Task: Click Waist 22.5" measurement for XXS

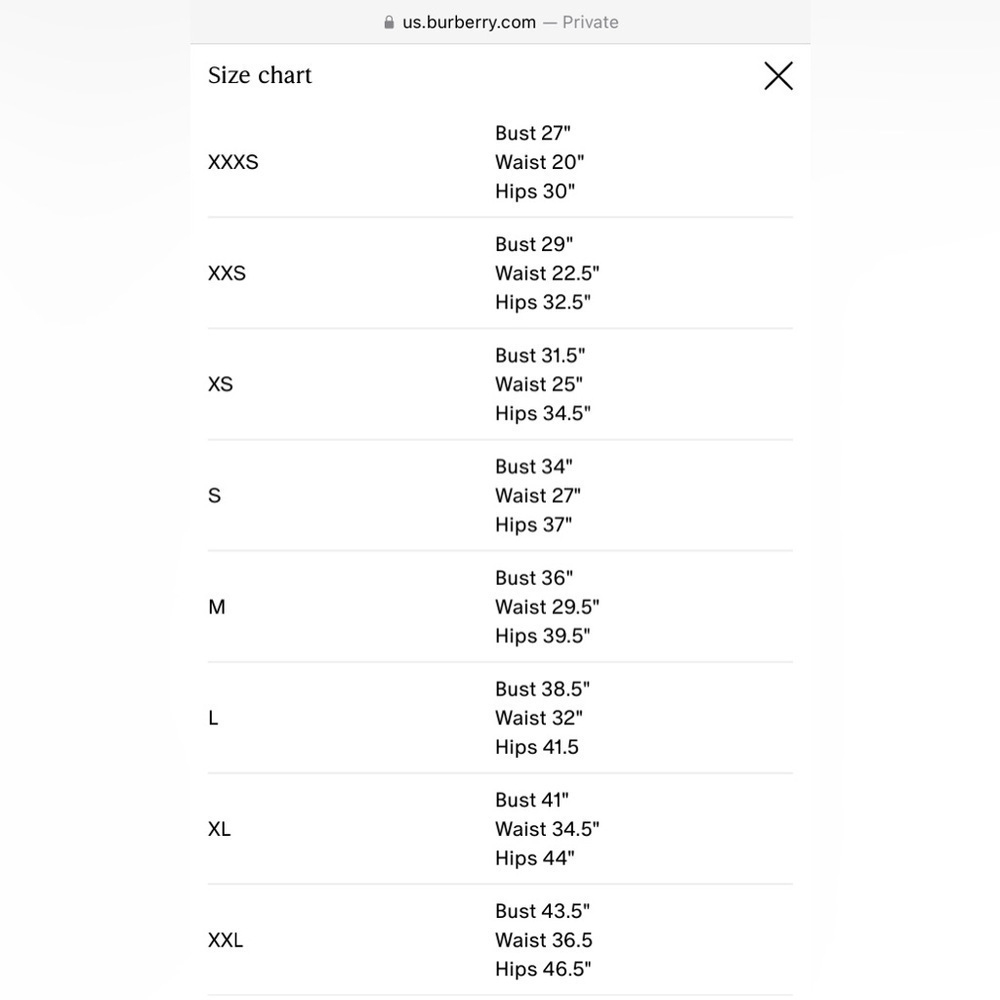Action: point(547,273)
